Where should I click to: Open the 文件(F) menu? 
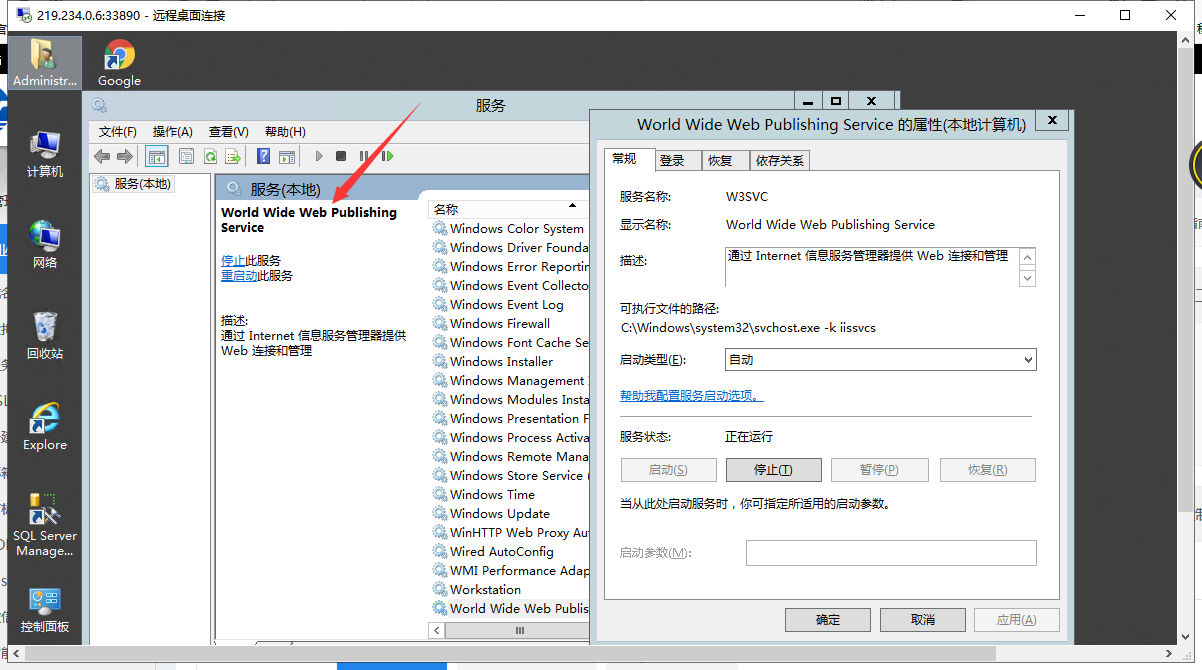(118, 132)
